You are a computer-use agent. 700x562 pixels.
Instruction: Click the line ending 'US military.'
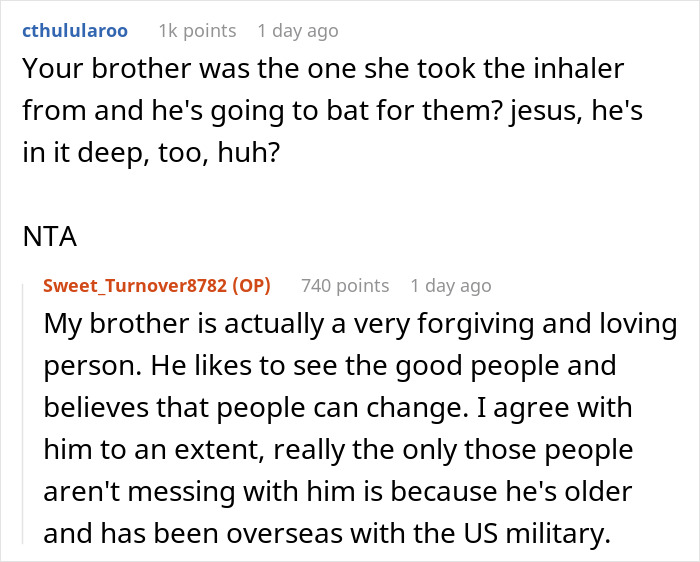coord(327,533)
